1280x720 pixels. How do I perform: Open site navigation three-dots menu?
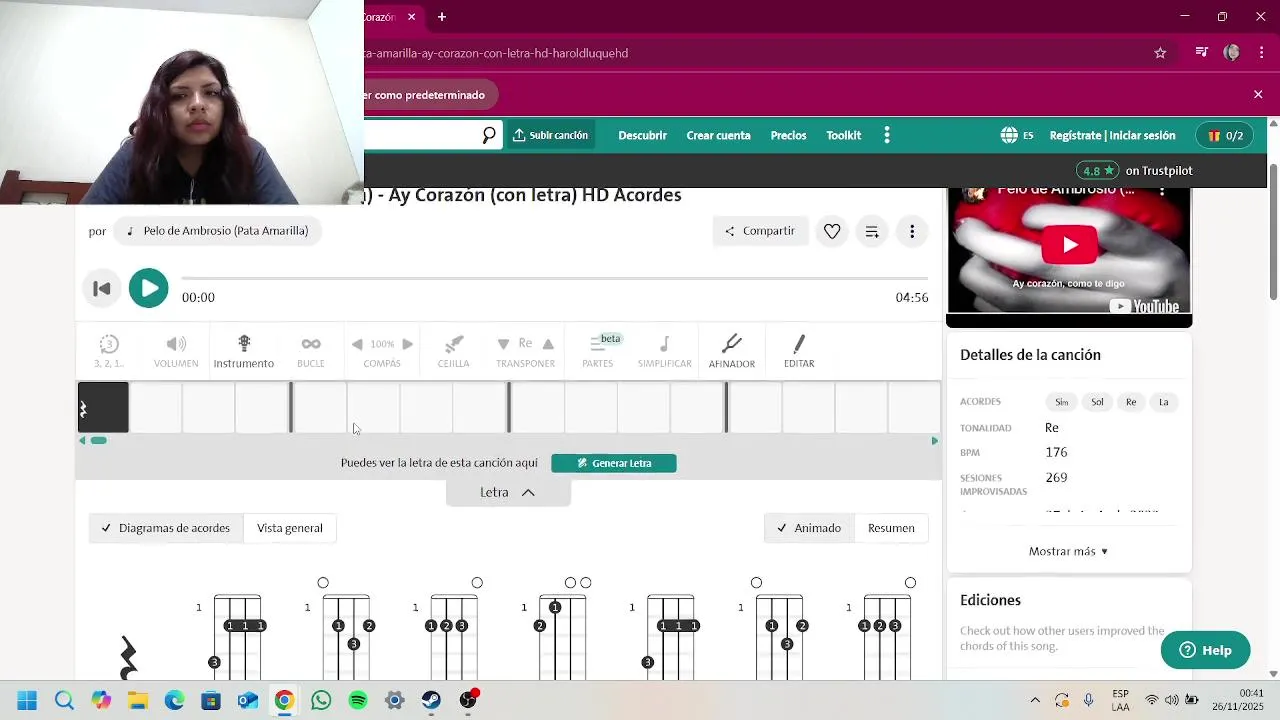coord(887,135)
